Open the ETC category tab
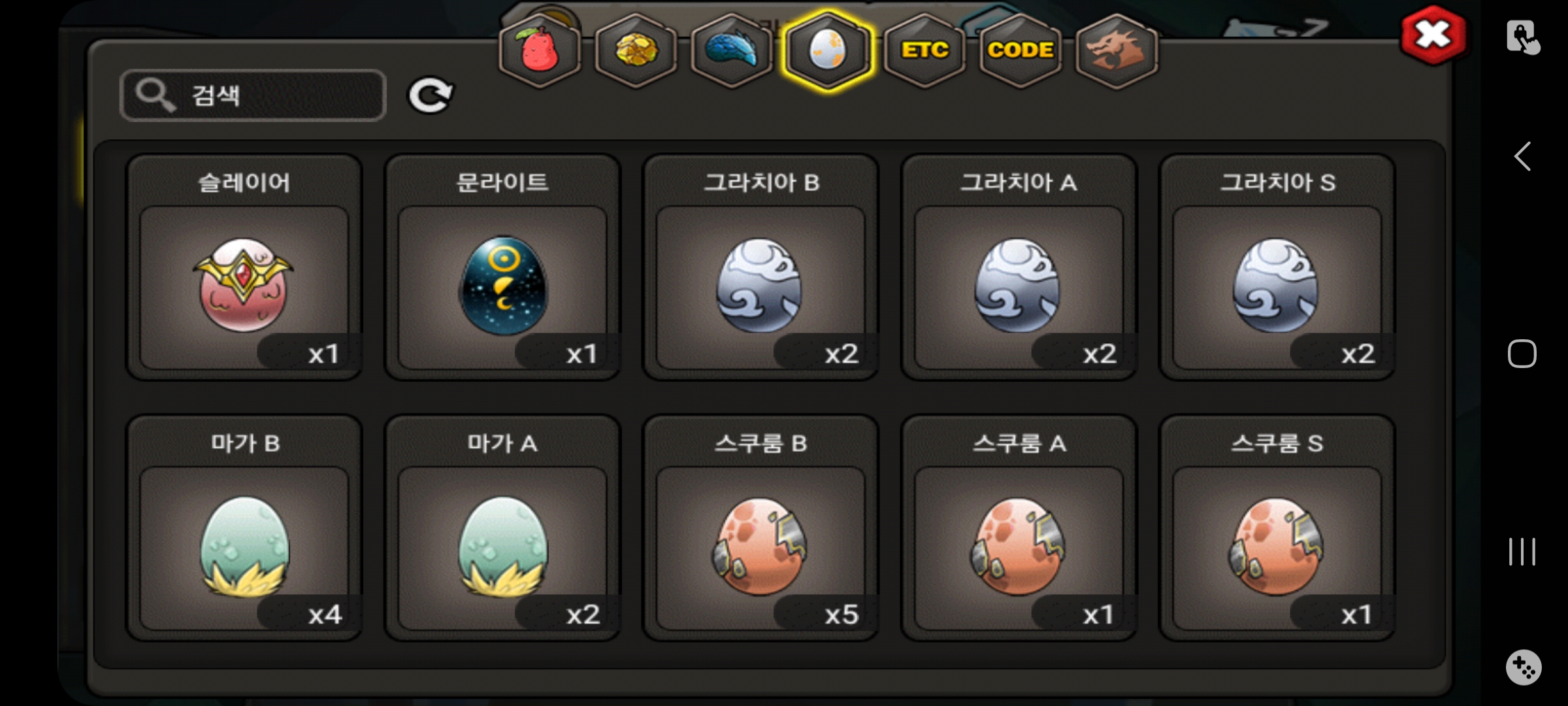This screenshot has height=706, width=1568. click(924, 50)
